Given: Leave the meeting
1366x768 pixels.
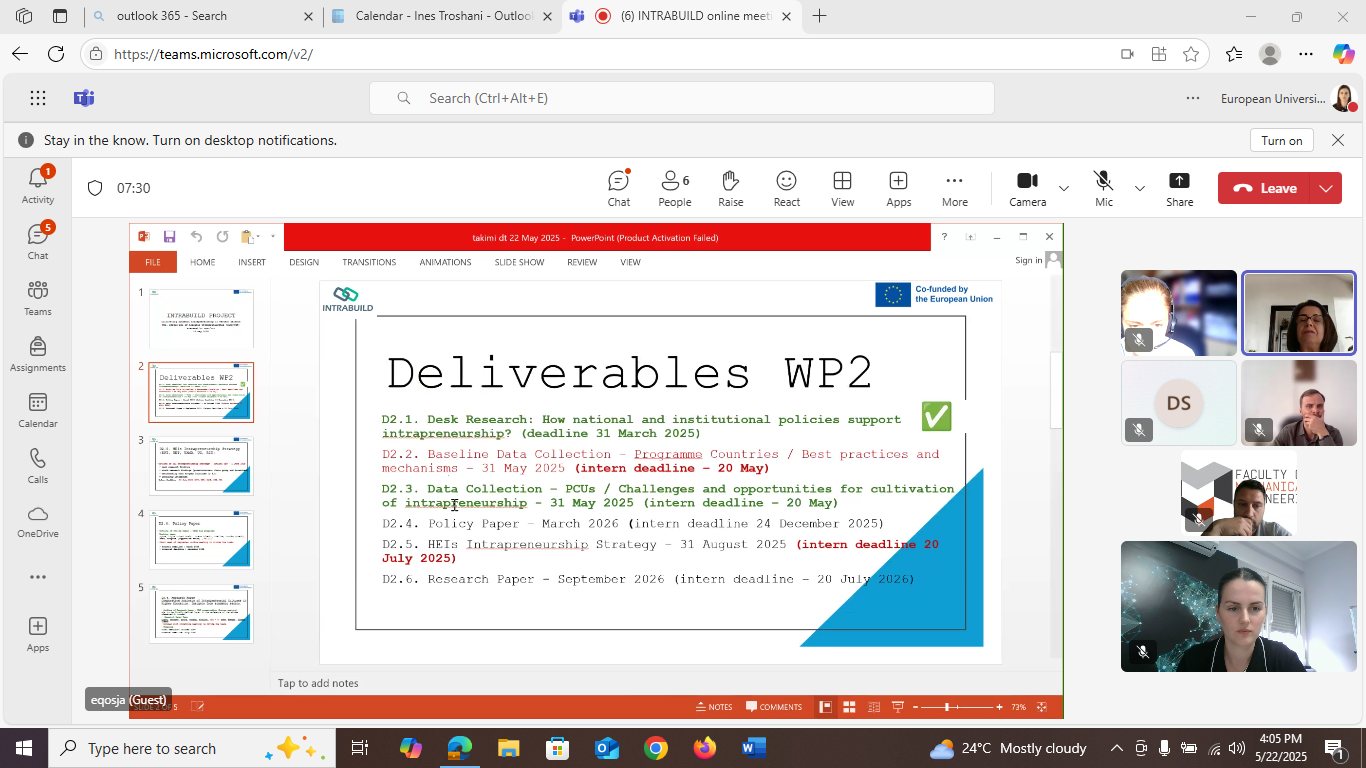Looking at the screenshot, I should (1264, 188).
